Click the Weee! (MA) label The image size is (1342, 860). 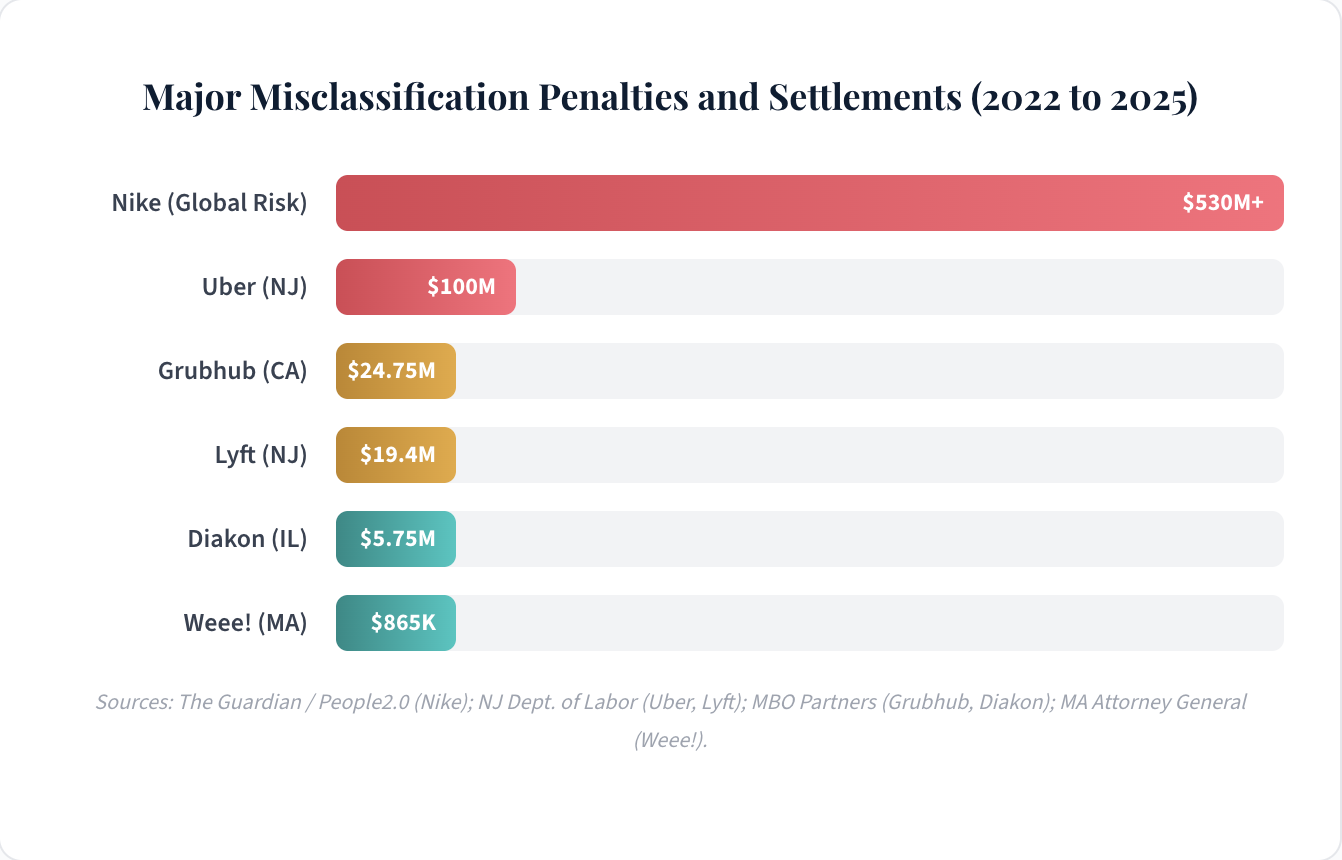click(245, 623)
